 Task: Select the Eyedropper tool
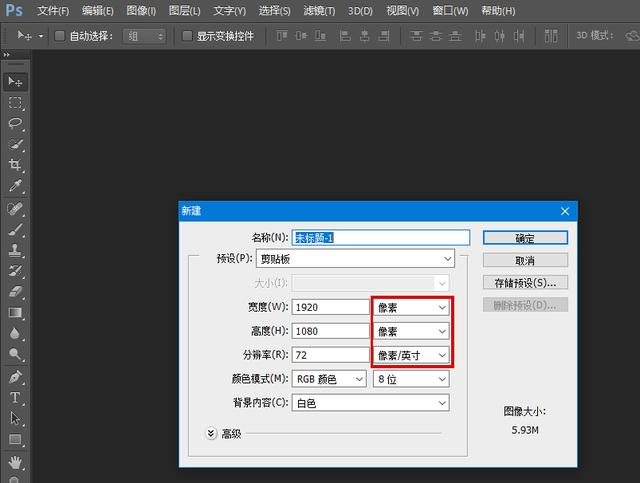(x=15, y=186)
